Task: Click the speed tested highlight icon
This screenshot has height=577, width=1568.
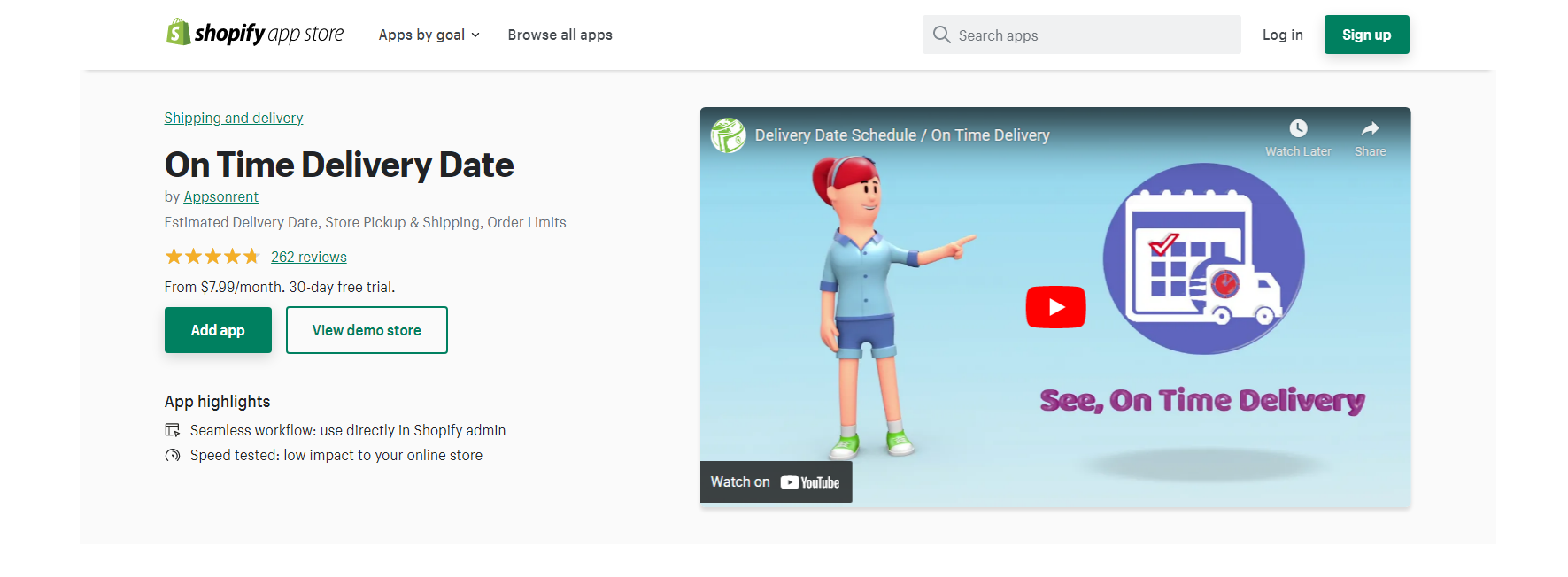Action: click(x=173, y=455)
